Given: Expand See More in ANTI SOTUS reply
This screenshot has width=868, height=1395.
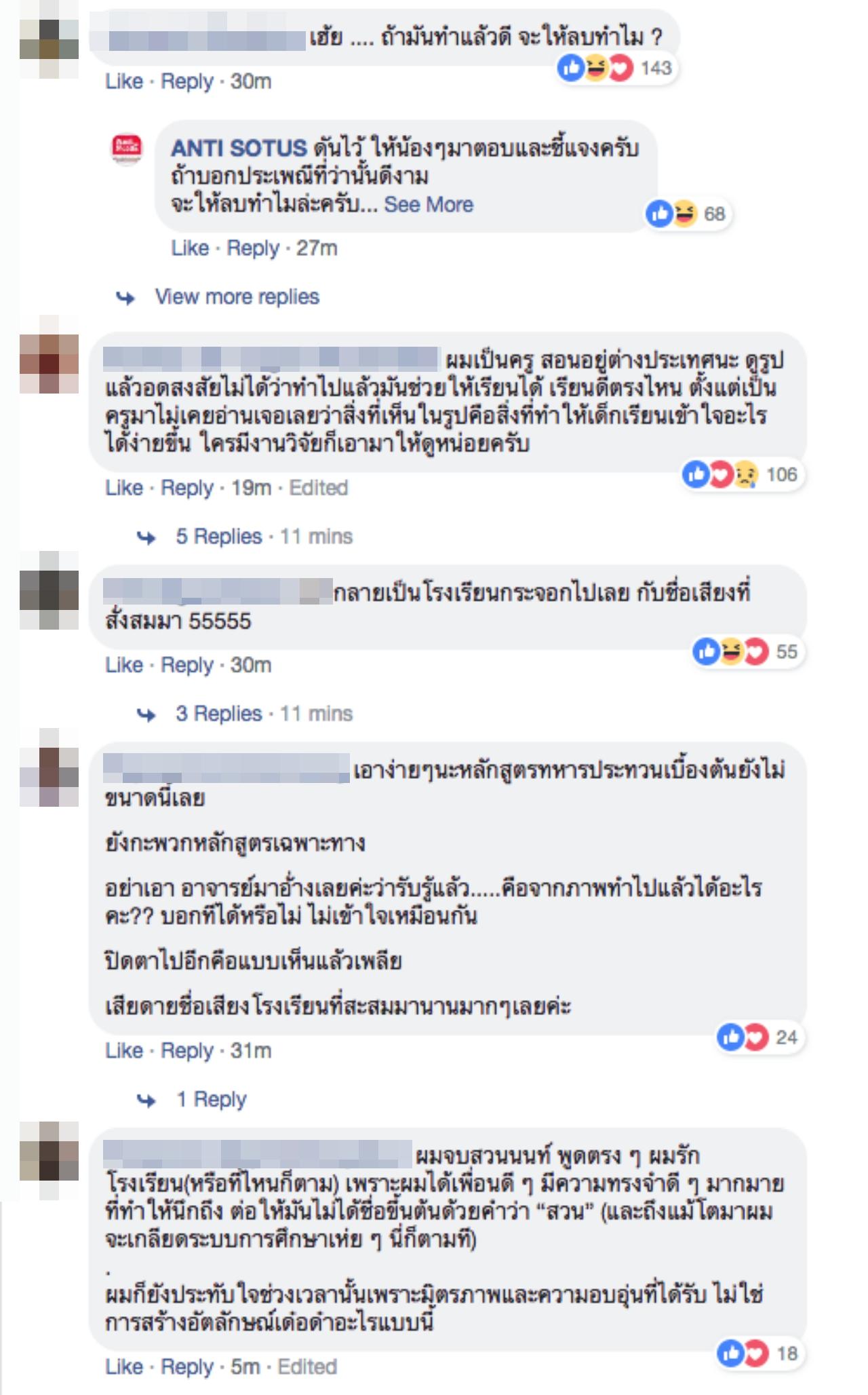Looking at the screenshot, I should pos(429,204).
